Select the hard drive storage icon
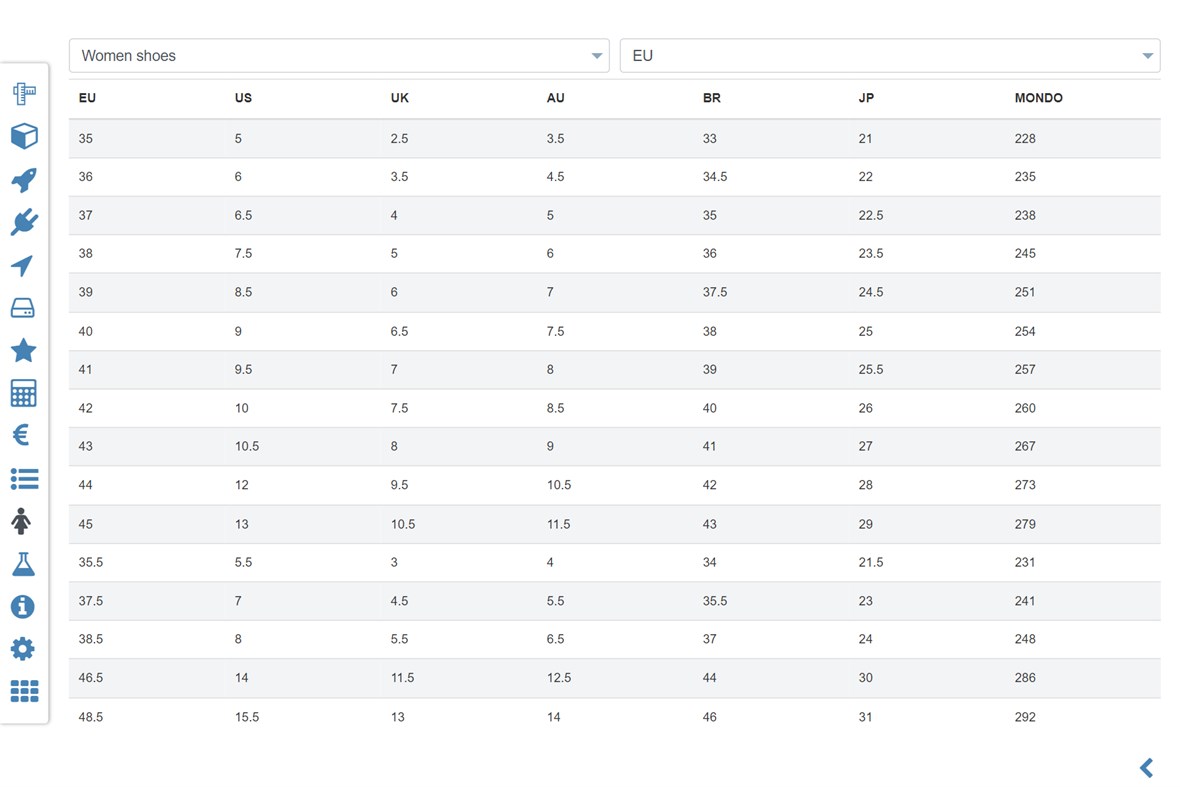Viewport: 1180px width, 787px height. click(x=24, y=308)
